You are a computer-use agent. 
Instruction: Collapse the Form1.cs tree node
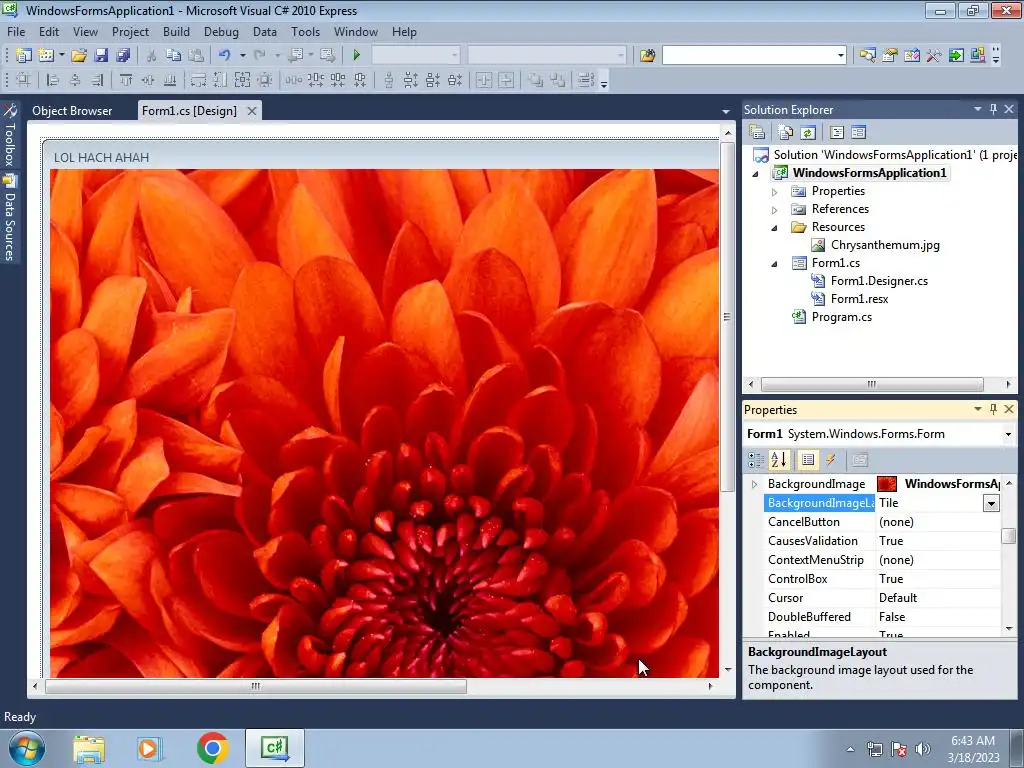(775, 264)
